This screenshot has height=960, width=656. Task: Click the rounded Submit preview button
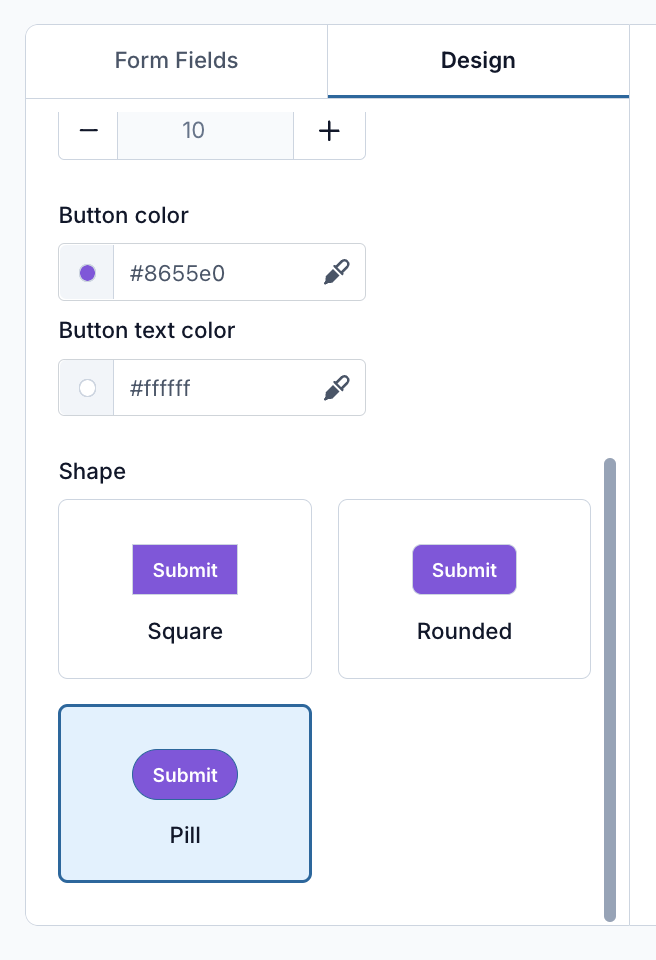point(464,569)
